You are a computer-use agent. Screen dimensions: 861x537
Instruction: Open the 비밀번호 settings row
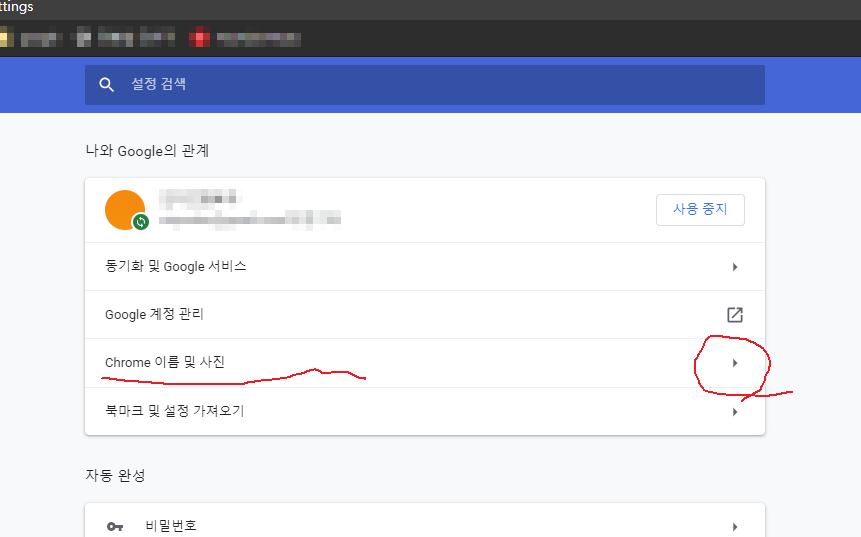[x=424, y=521]
